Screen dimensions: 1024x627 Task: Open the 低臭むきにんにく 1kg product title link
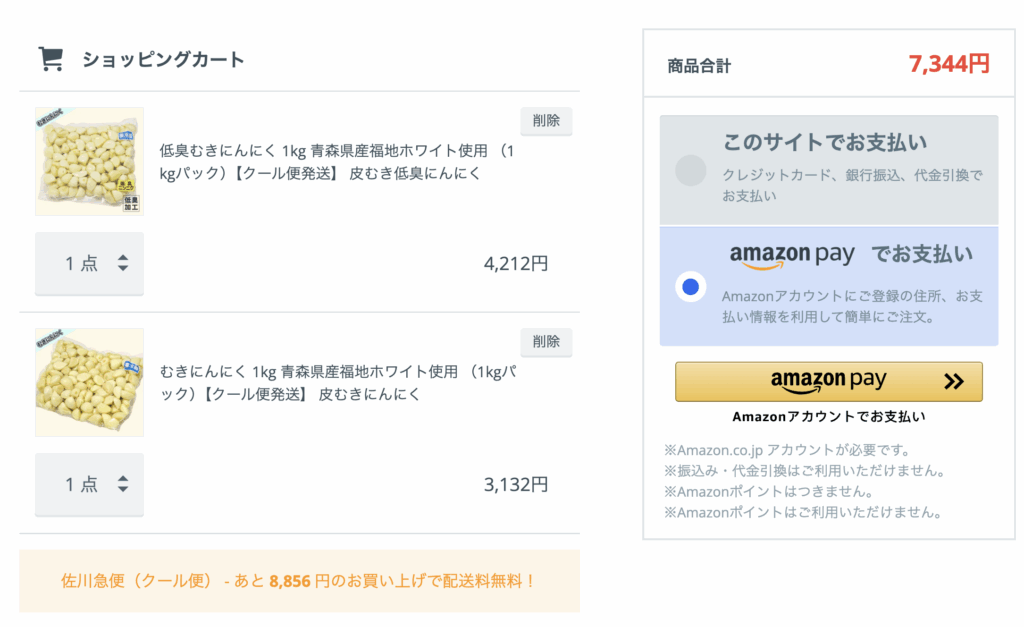337,162
